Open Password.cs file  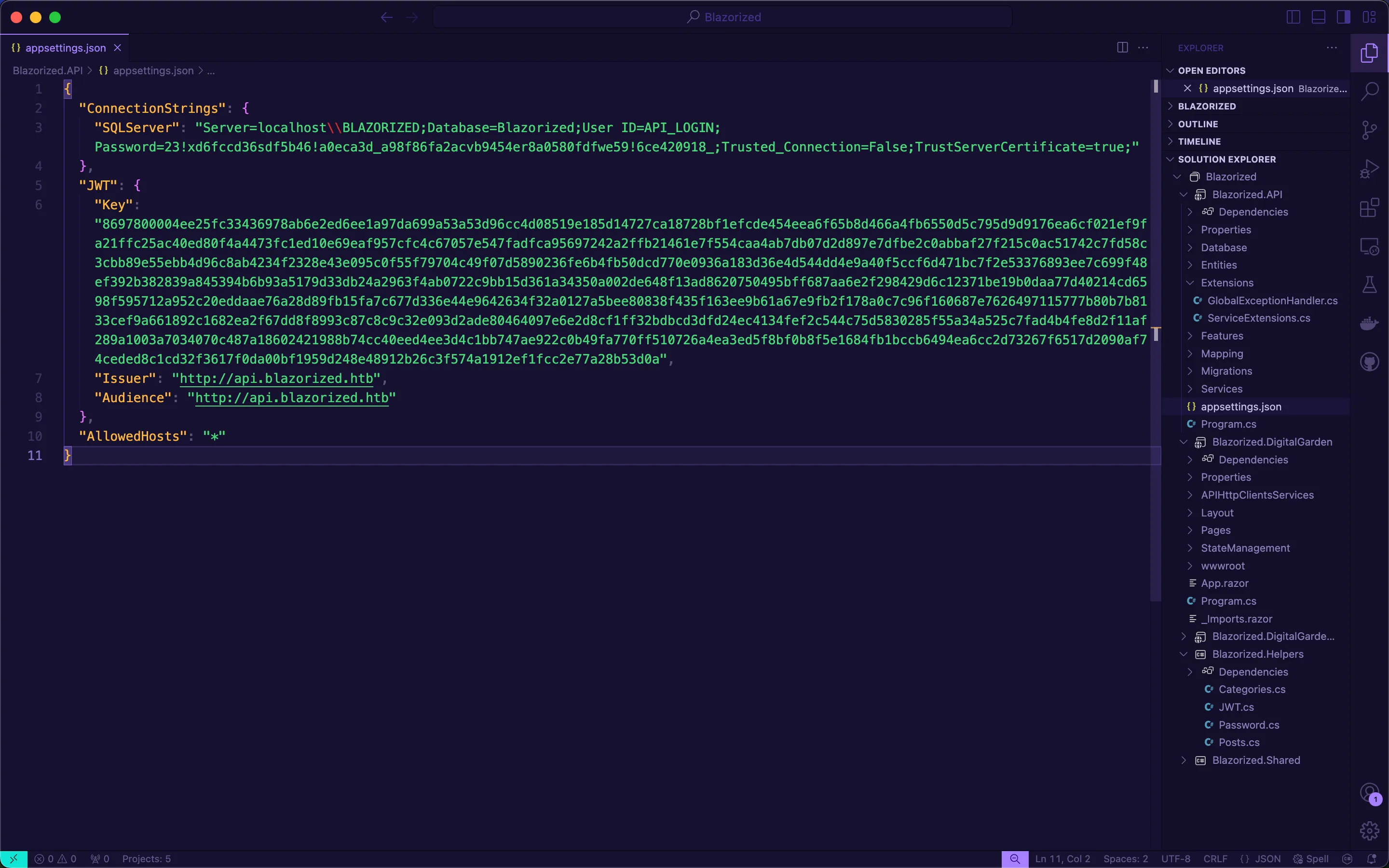click(1249, 725)
